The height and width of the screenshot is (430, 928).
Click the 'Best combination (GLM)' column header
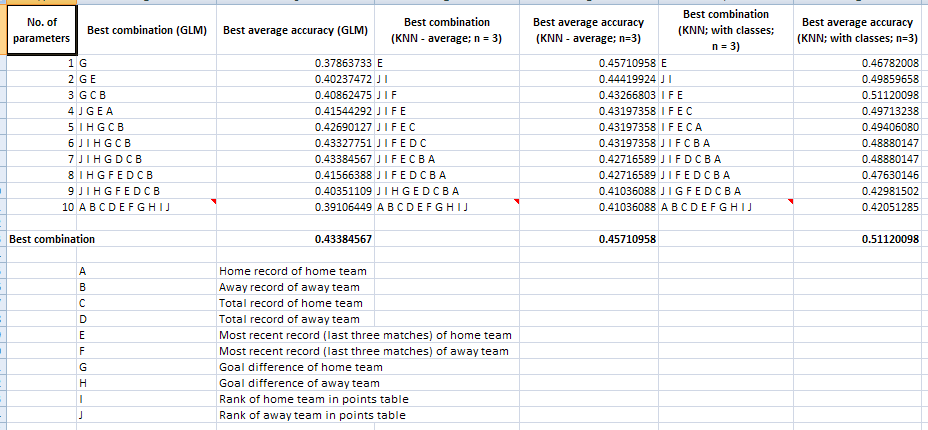click(x=147, y=31)
